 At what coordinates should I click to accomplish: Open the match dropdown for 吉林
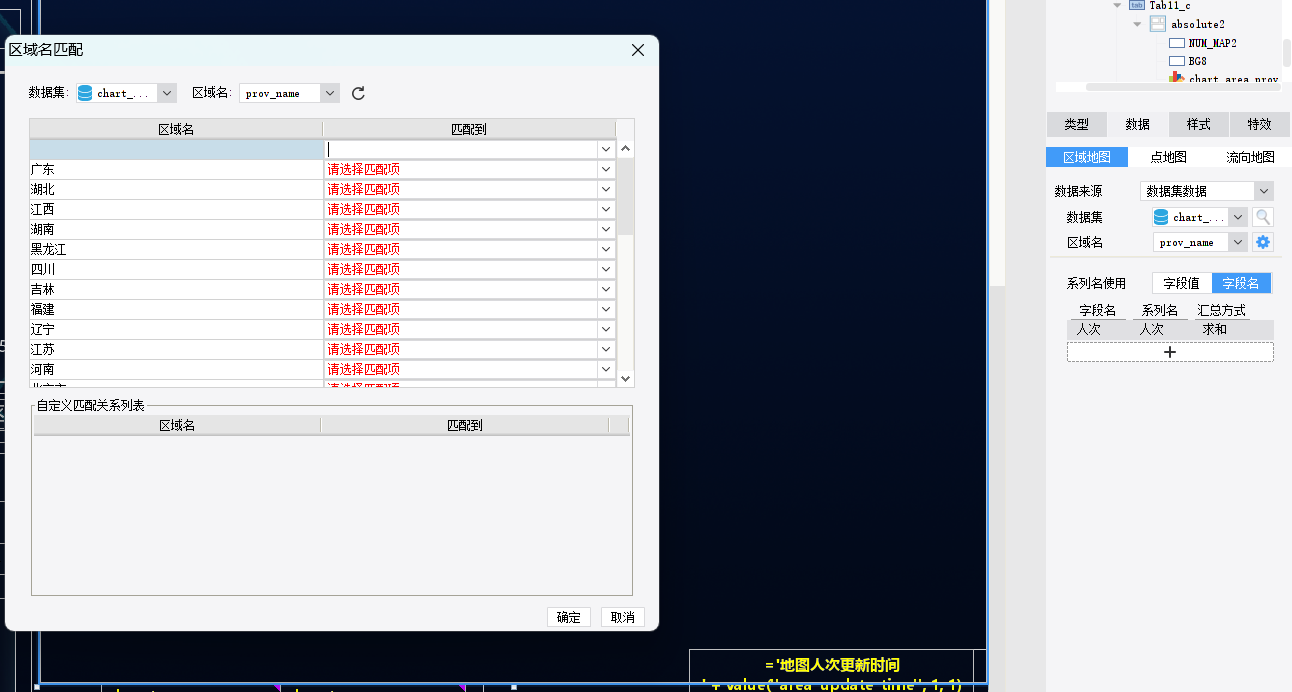(x=606, y=289)
